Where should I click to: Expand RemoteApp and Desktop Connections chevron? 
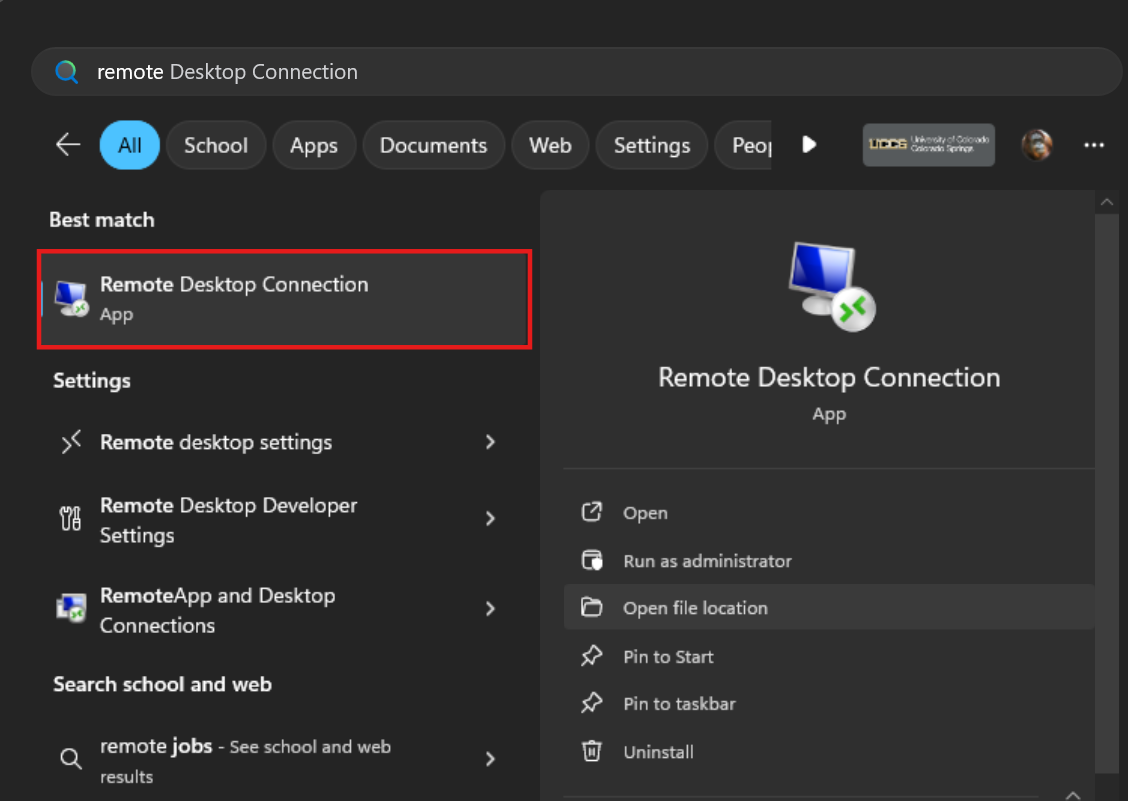(x=491, y=609)
